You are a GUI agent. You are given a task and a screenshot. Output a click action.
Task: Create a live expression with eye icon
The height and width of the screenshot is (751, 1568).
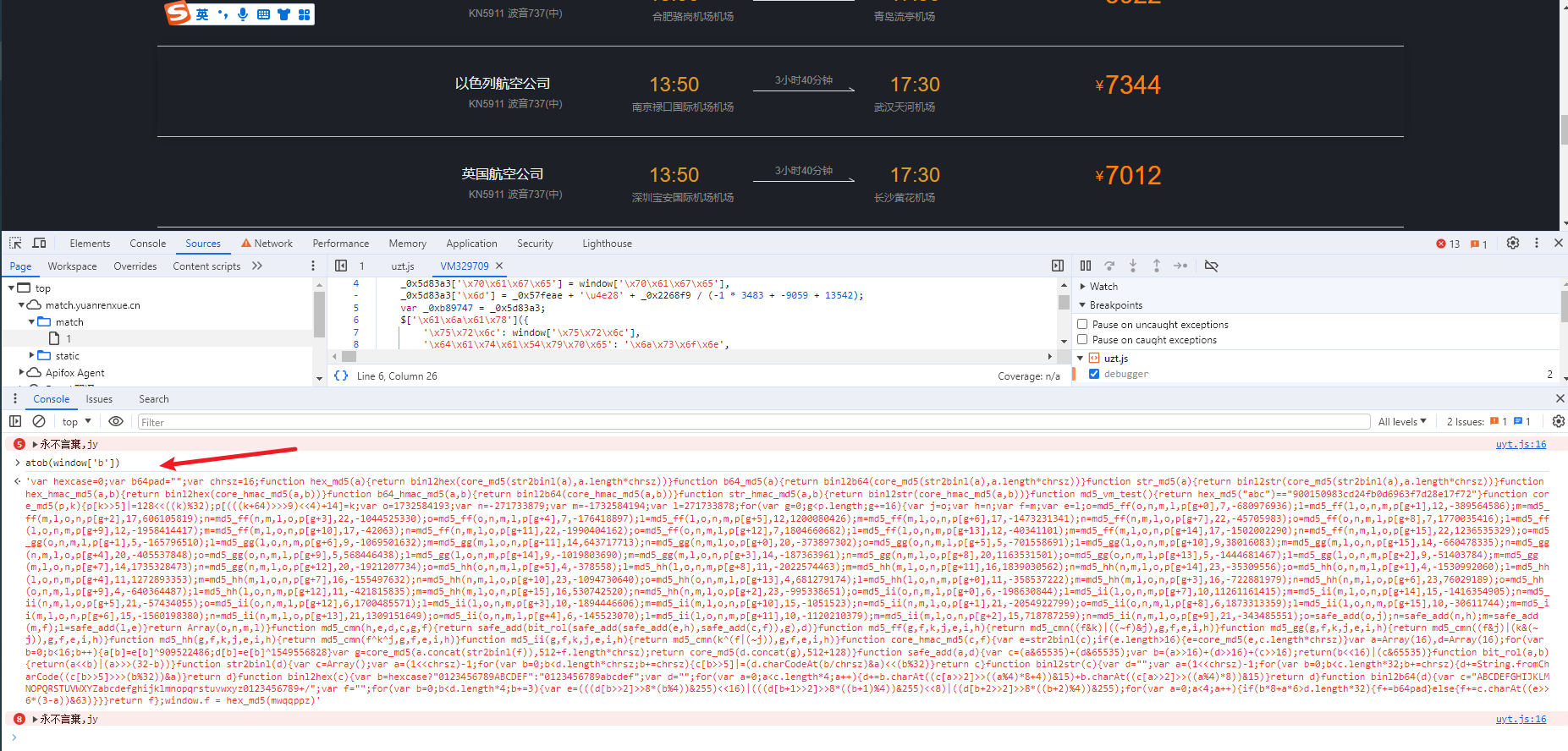(x=116, y=421)
